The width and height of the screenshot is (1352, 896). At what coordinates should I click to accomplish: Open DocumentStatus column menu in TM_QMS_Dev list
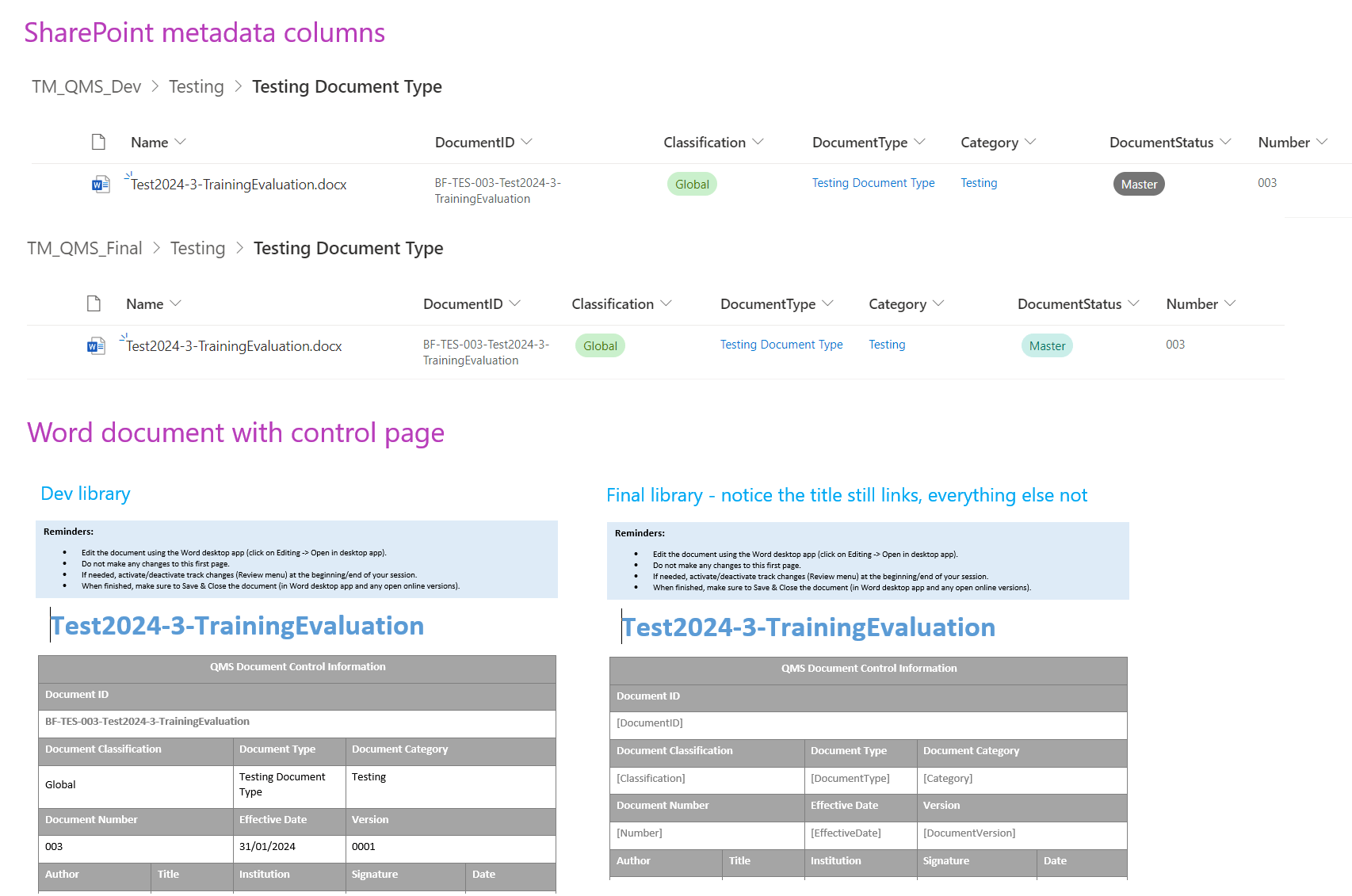coord(1226,142)
